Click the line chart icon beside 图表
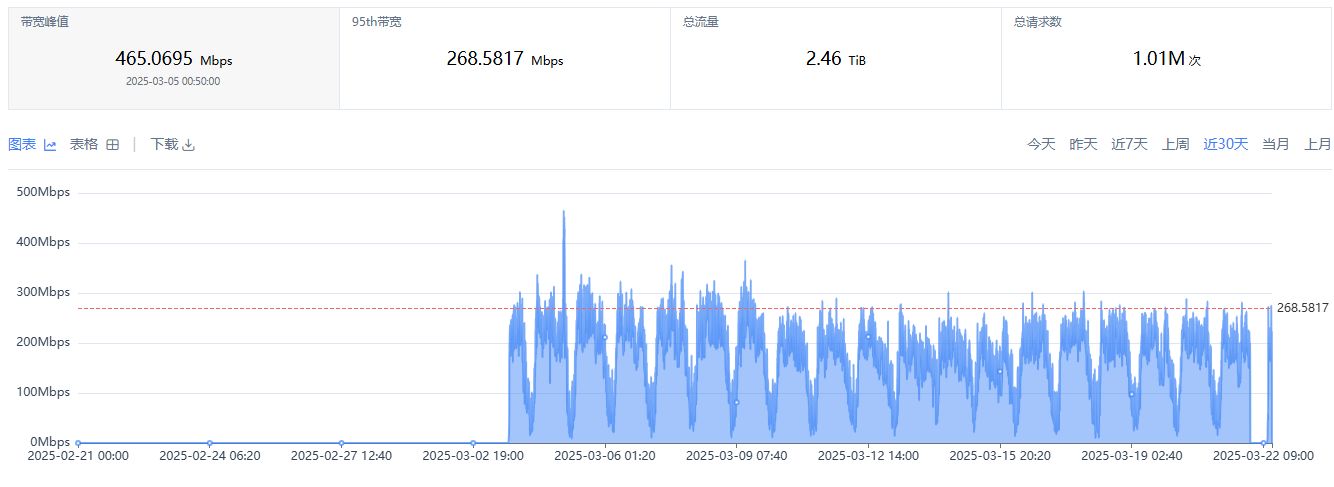 pos(50,145)
